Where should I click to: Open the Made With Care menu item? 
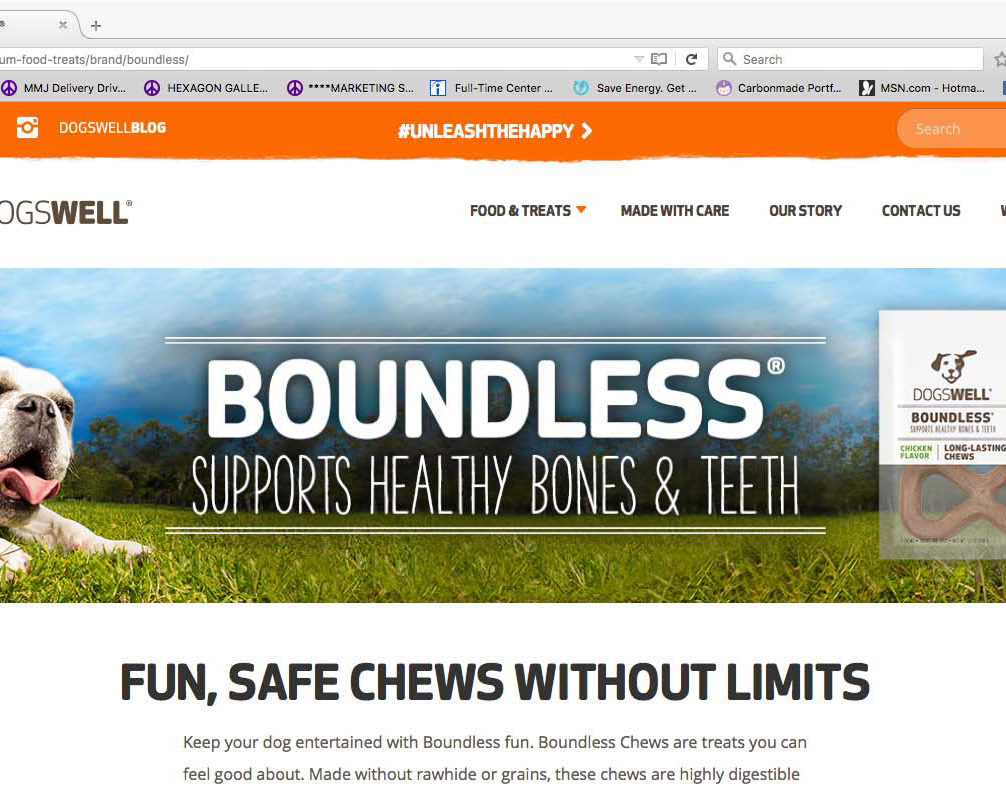click(x=675, y=210)
